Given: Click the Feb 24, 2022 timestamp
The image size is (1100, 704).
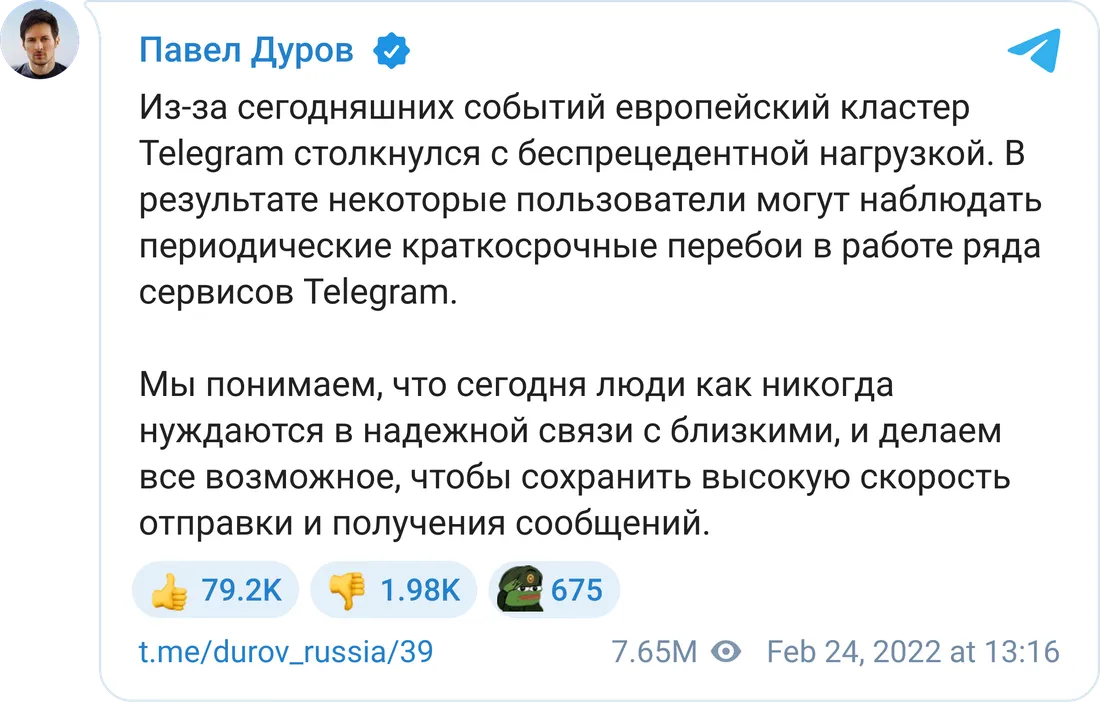Looking at the screenshot, I should (x=912, y=653).
